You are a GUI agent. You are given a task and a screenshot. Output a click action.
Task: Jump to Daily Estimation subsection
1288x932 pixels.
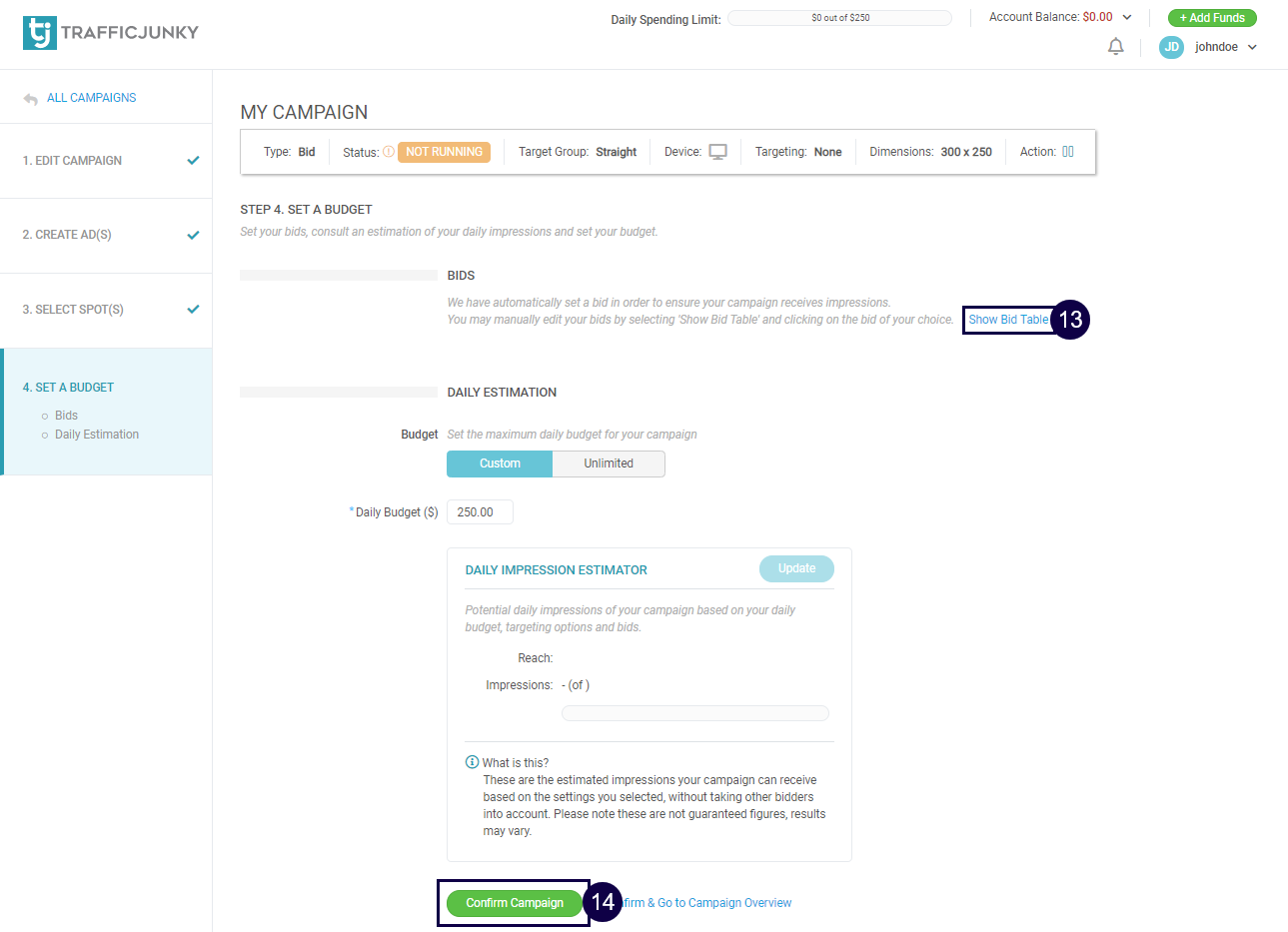pos(97,435)
